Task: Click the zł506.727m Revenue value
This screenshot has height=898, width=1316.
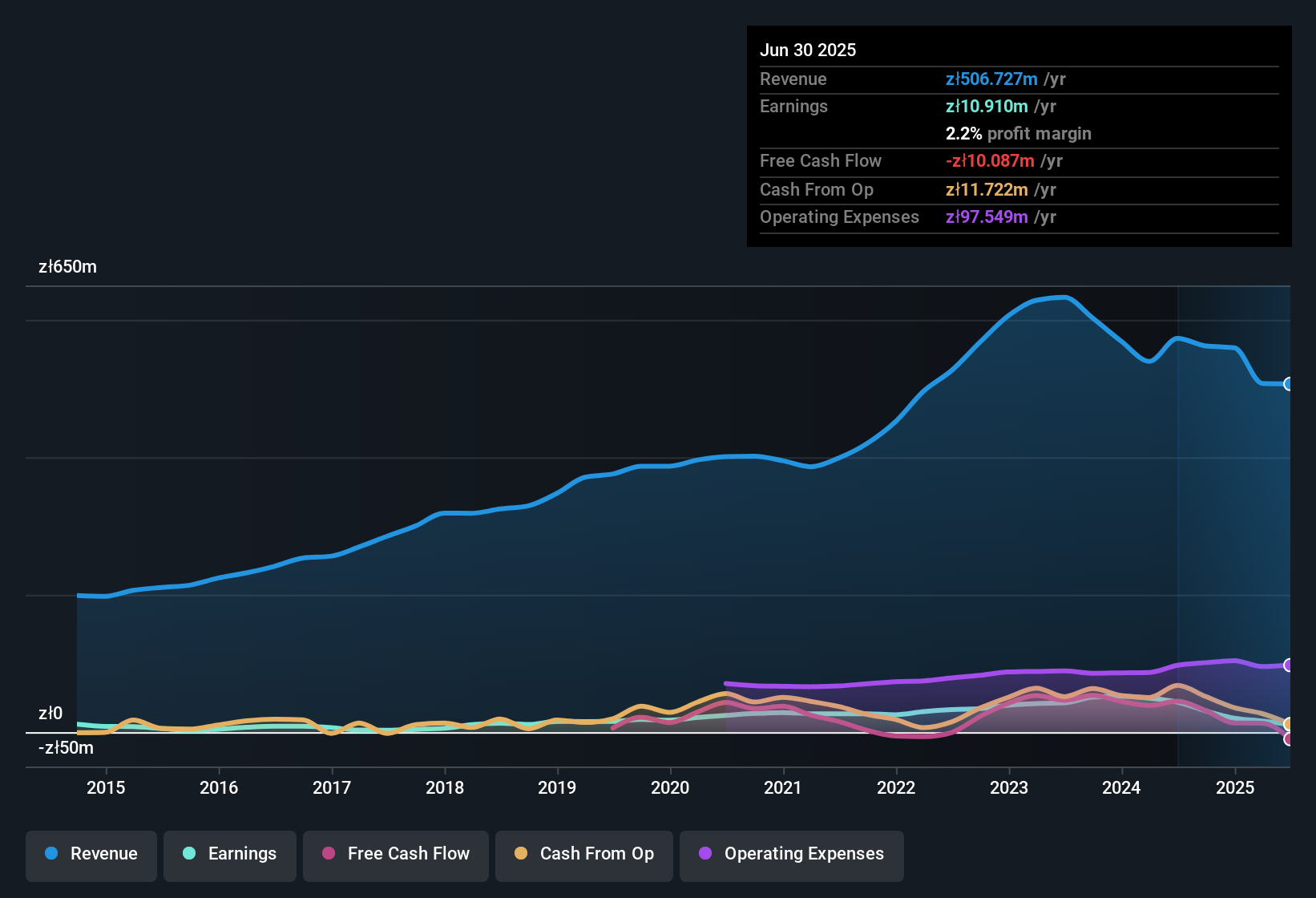Action: [x=991, y=79]
